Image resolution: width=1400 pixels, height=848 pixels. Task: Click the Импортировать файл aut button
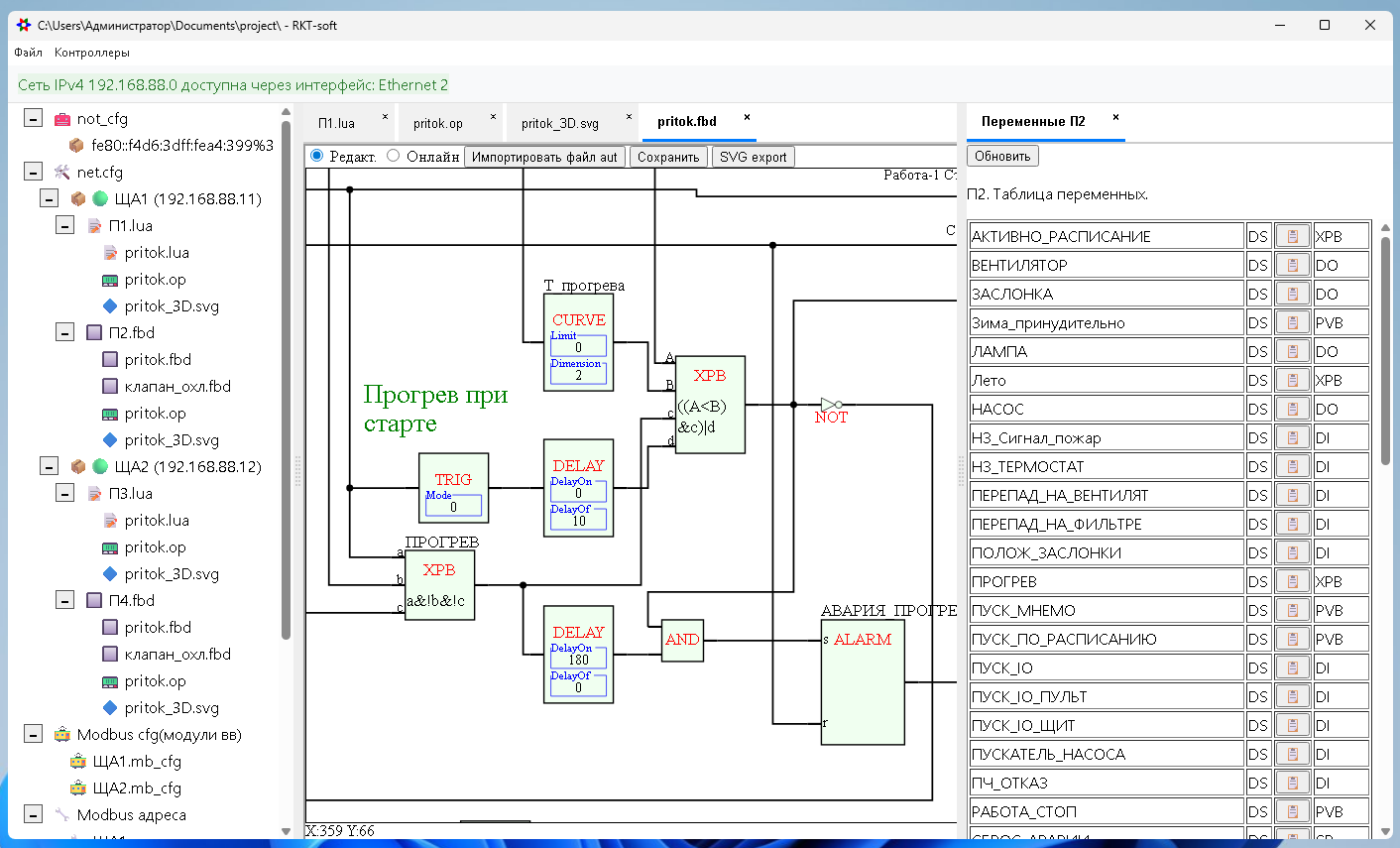tap(544, 157)
